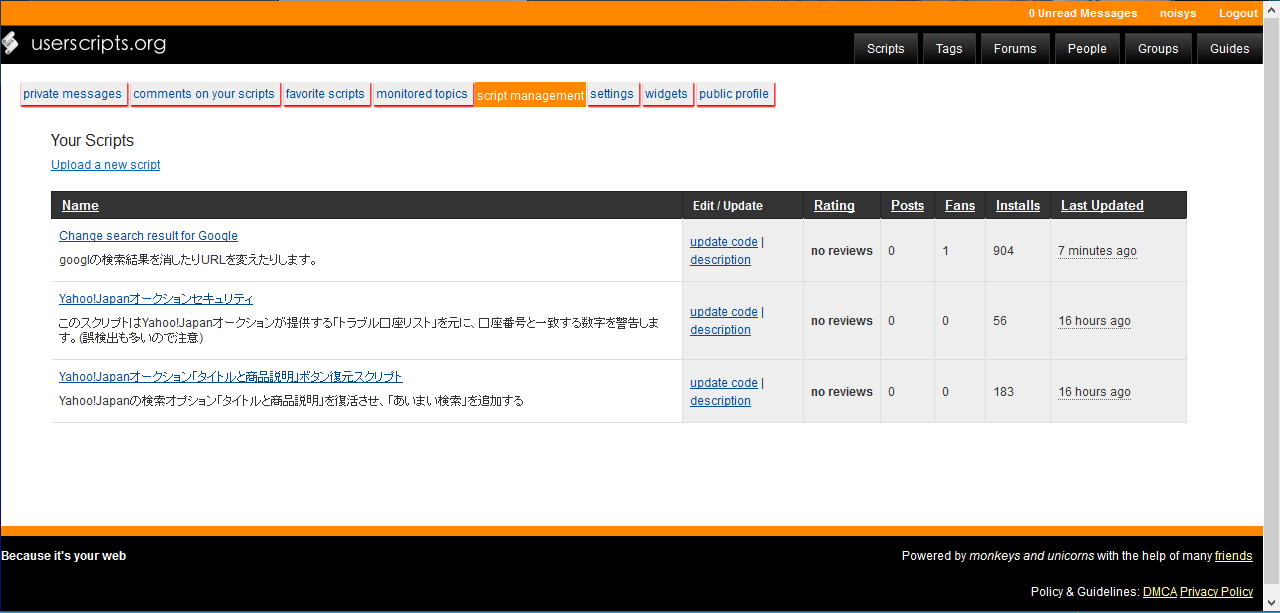Switch to the settings tab
Viewport: 1280px width, 613px height.
coord(612,93)
